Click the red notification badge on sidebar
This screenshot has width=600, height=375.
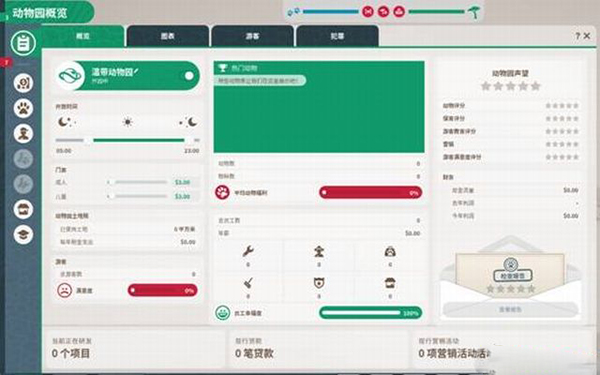click(7, 62)
